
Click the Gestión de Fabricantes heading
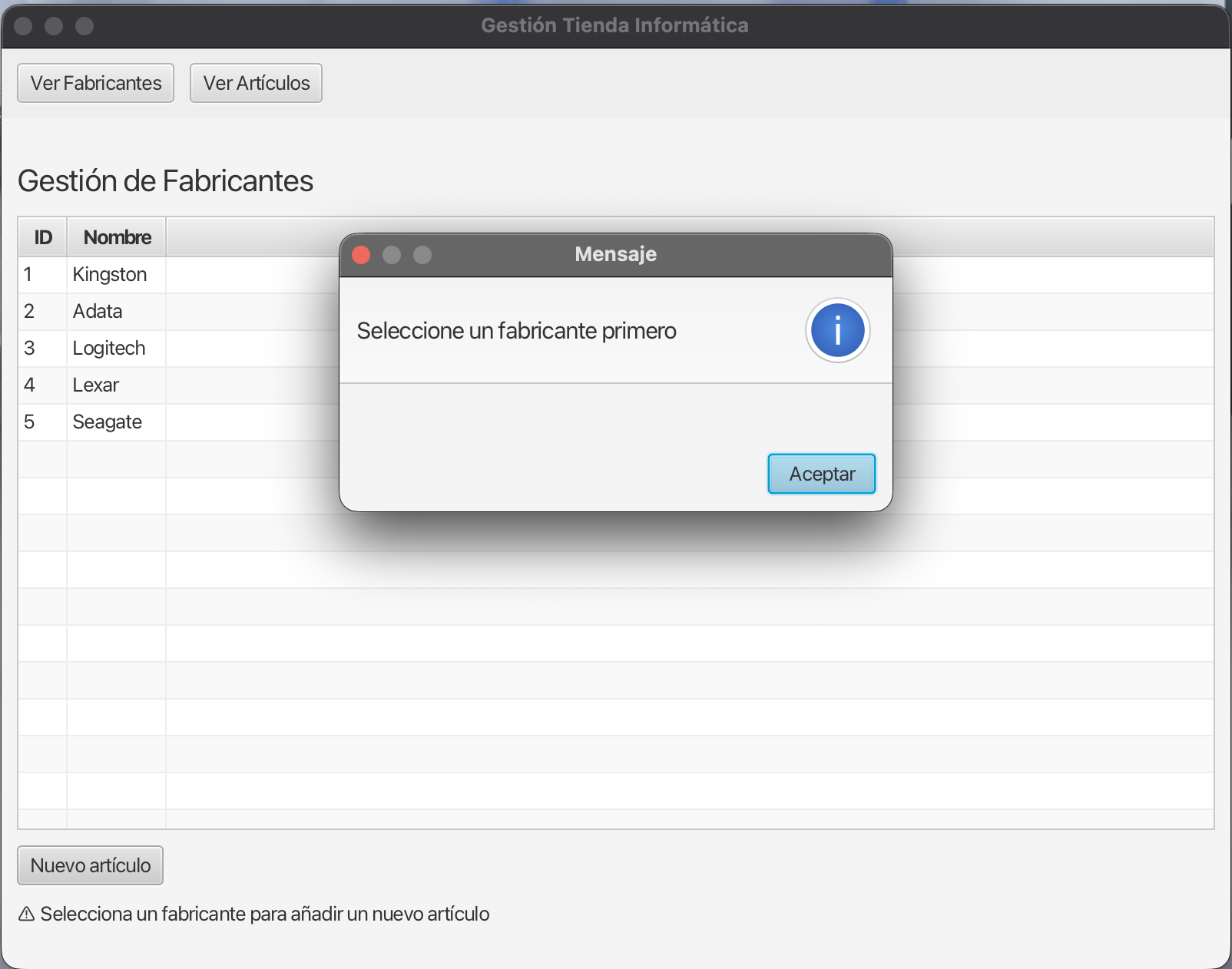pyautogui.click(x=165, y=181)
